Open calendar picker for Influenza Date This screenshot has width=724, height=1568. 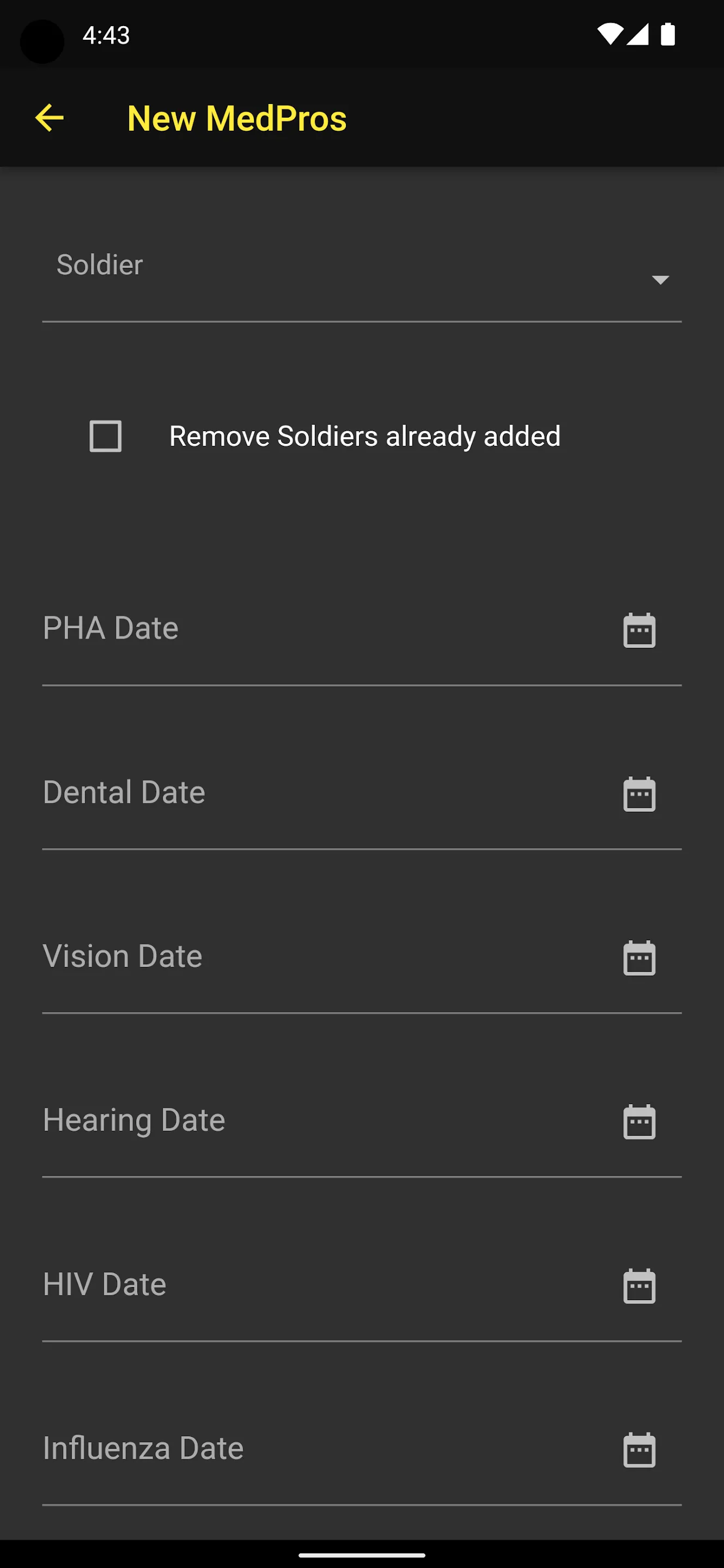pyautogui.click(x=640, y=1449)
